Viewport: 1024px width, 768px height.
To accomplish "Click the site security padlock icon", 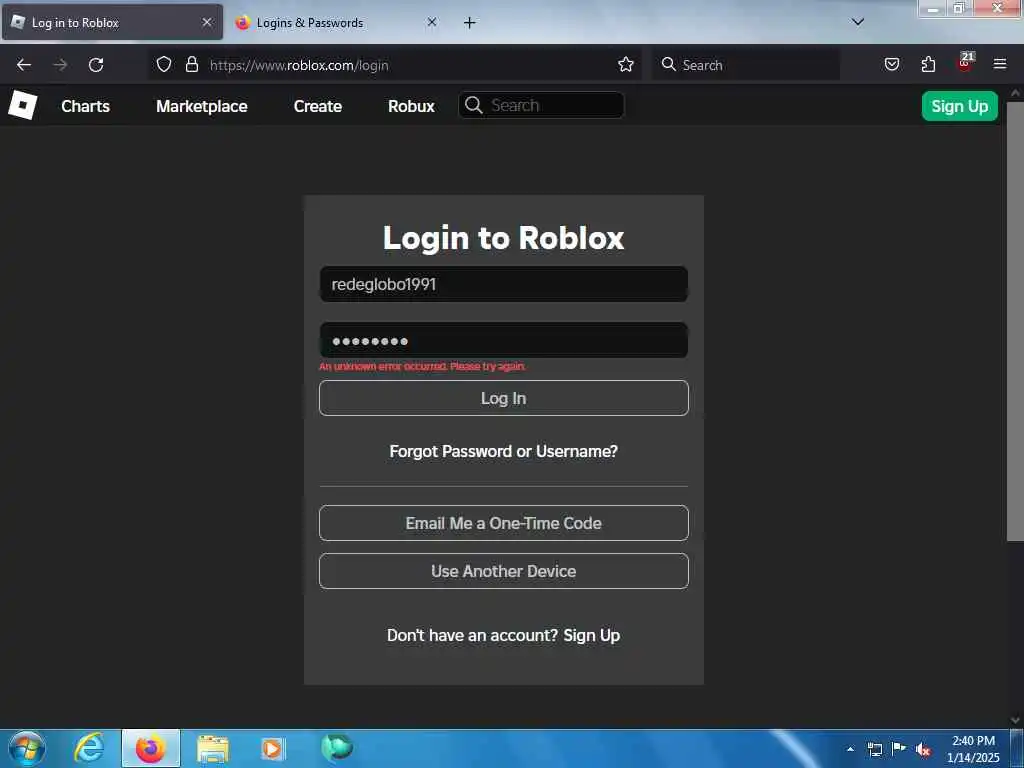I will (x=191, y=64).
